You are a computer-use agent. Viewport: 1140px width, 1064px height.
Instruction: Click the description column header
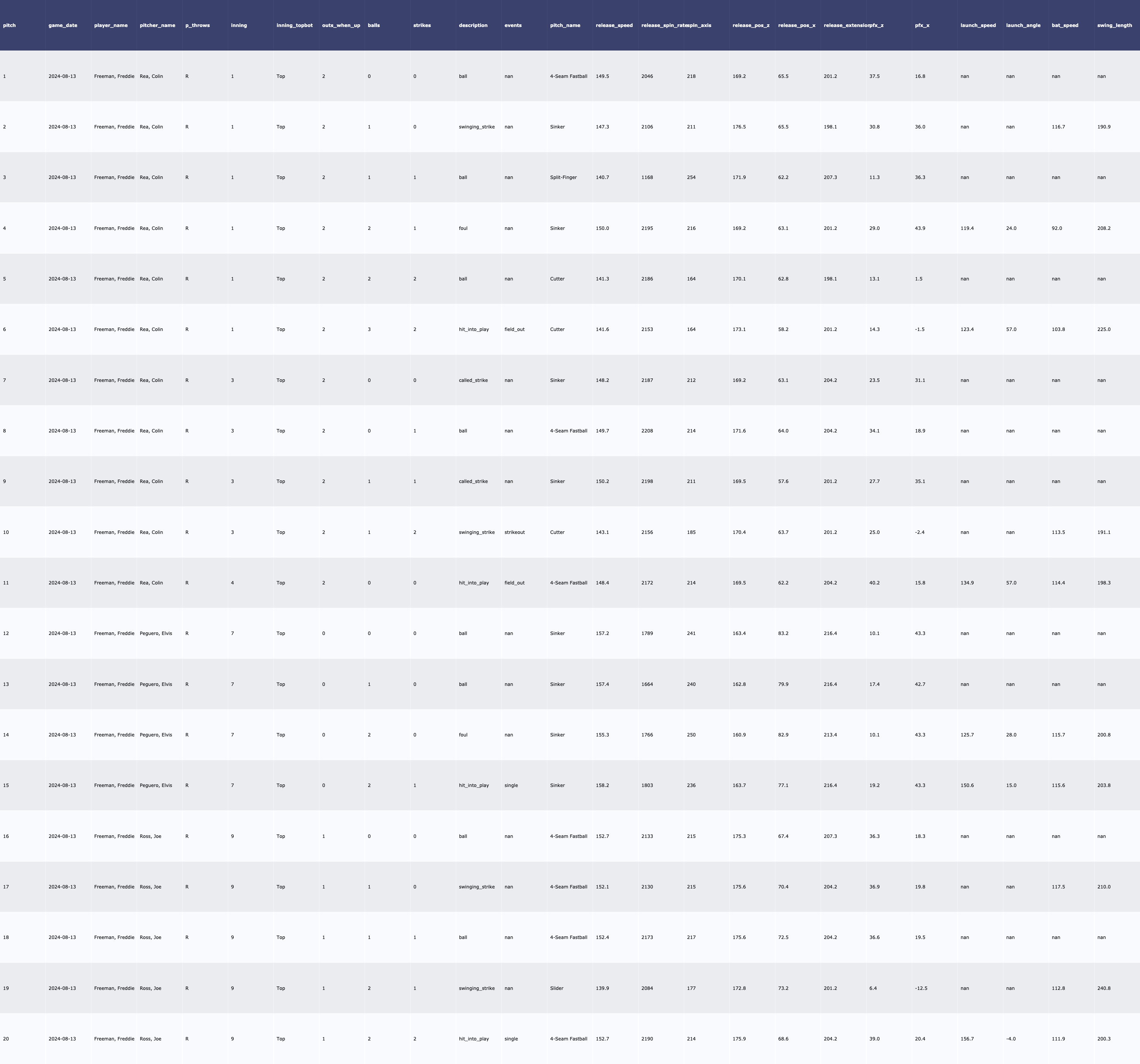tap(472, 25)
